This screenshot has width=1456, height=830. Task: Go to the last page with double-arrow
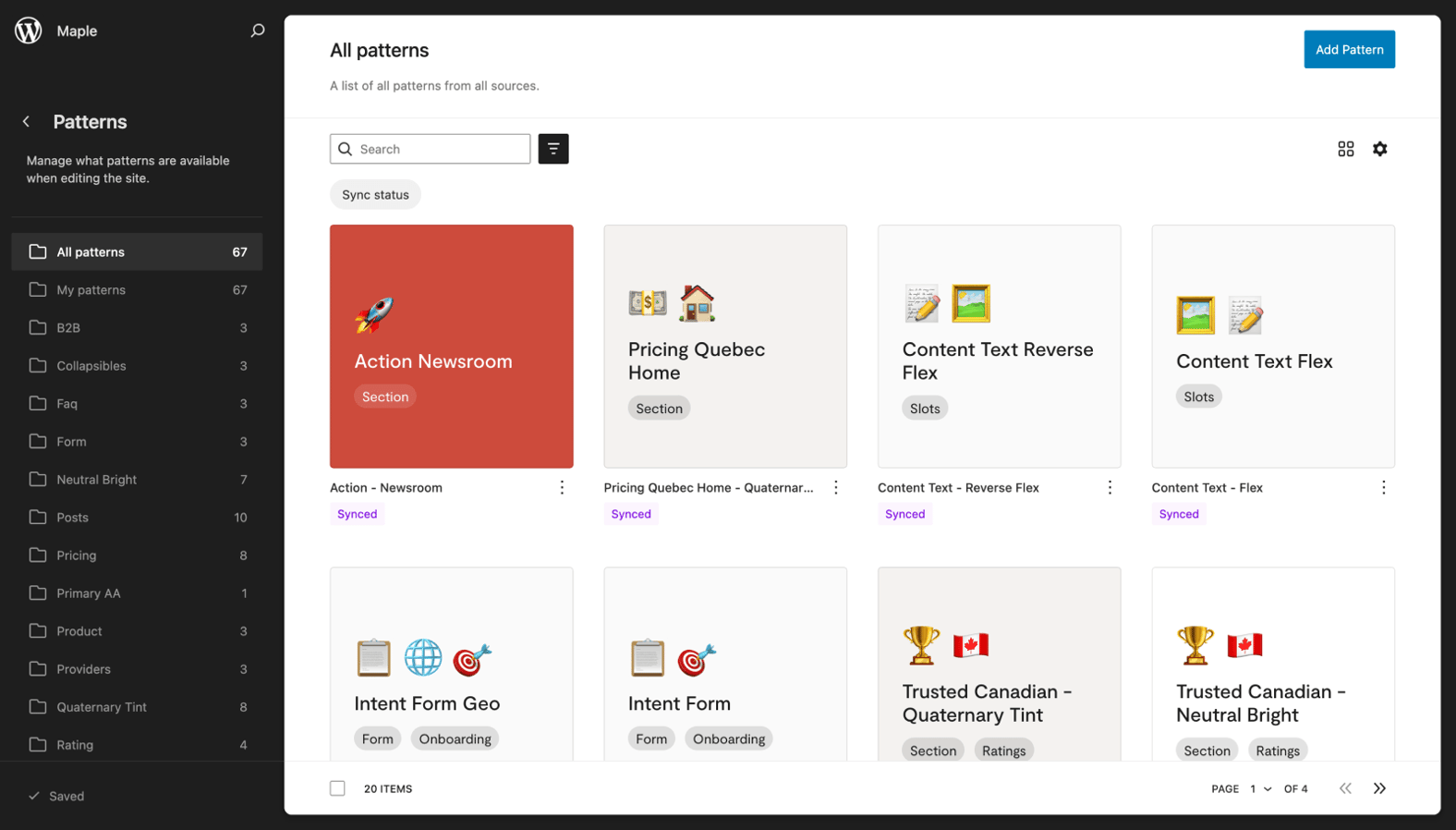(1379, 788)
